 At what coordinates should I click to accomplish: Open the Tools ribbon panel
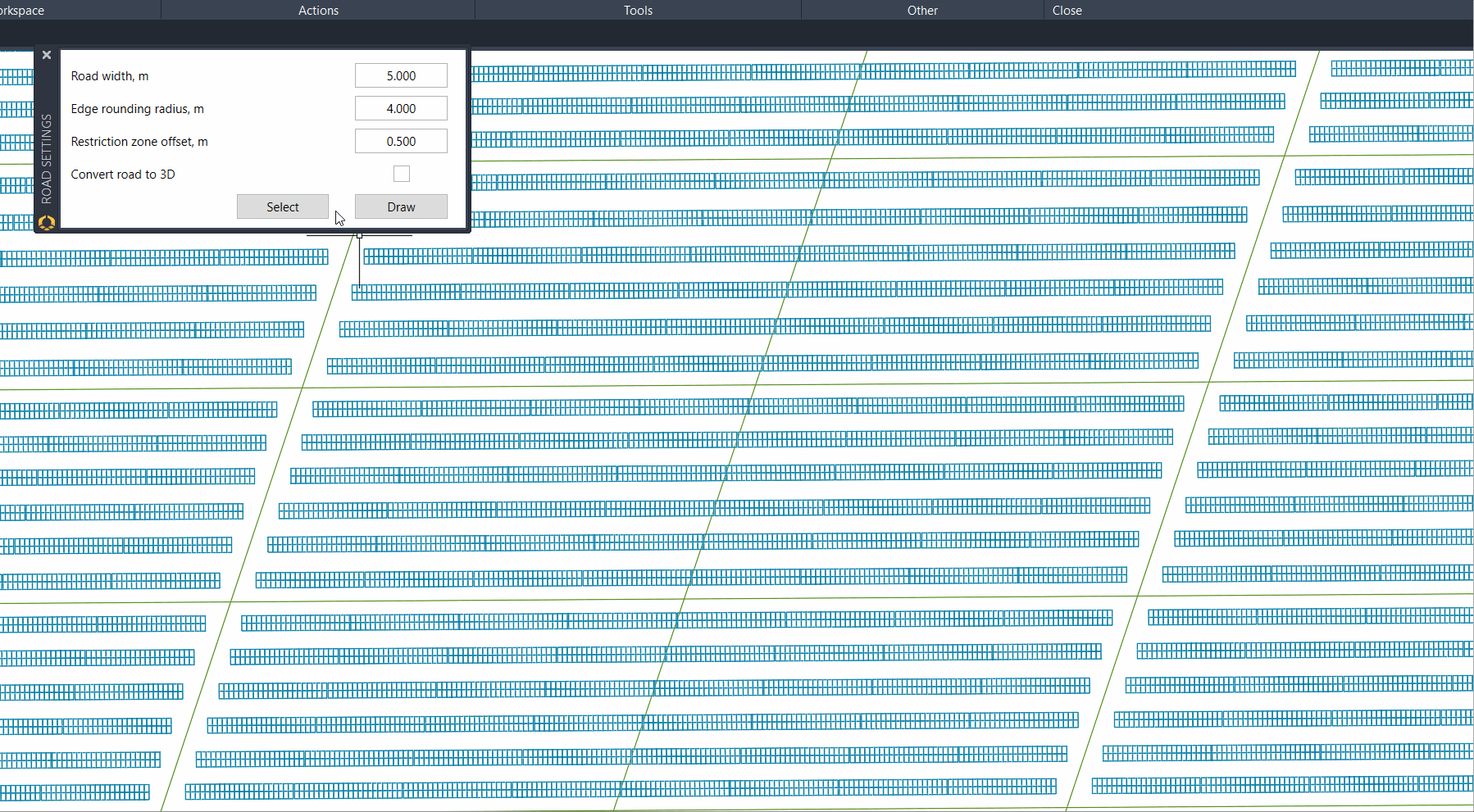(638, 10)
